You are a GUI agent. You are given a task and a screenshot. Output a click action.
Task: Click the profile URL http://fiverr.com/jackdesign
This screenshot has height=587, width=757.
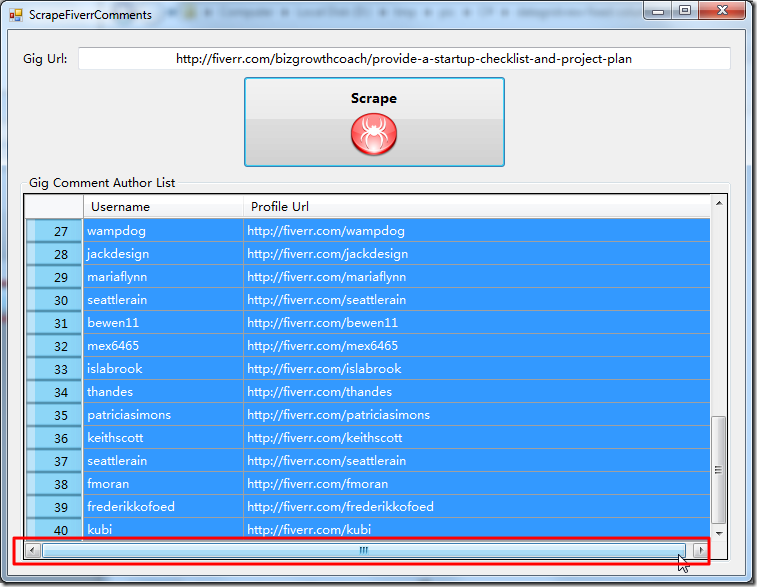point(477,254)
